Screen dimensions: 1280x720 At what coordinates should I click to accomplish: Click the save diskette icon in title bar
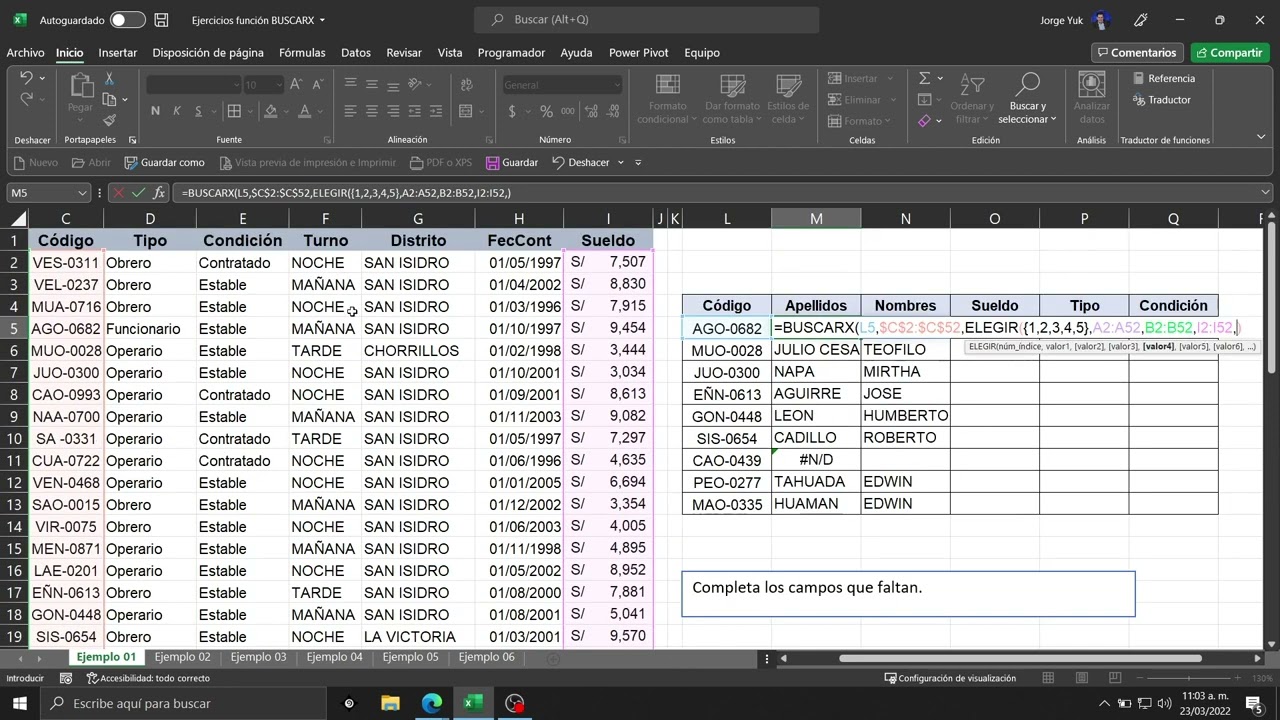[162, 20]
